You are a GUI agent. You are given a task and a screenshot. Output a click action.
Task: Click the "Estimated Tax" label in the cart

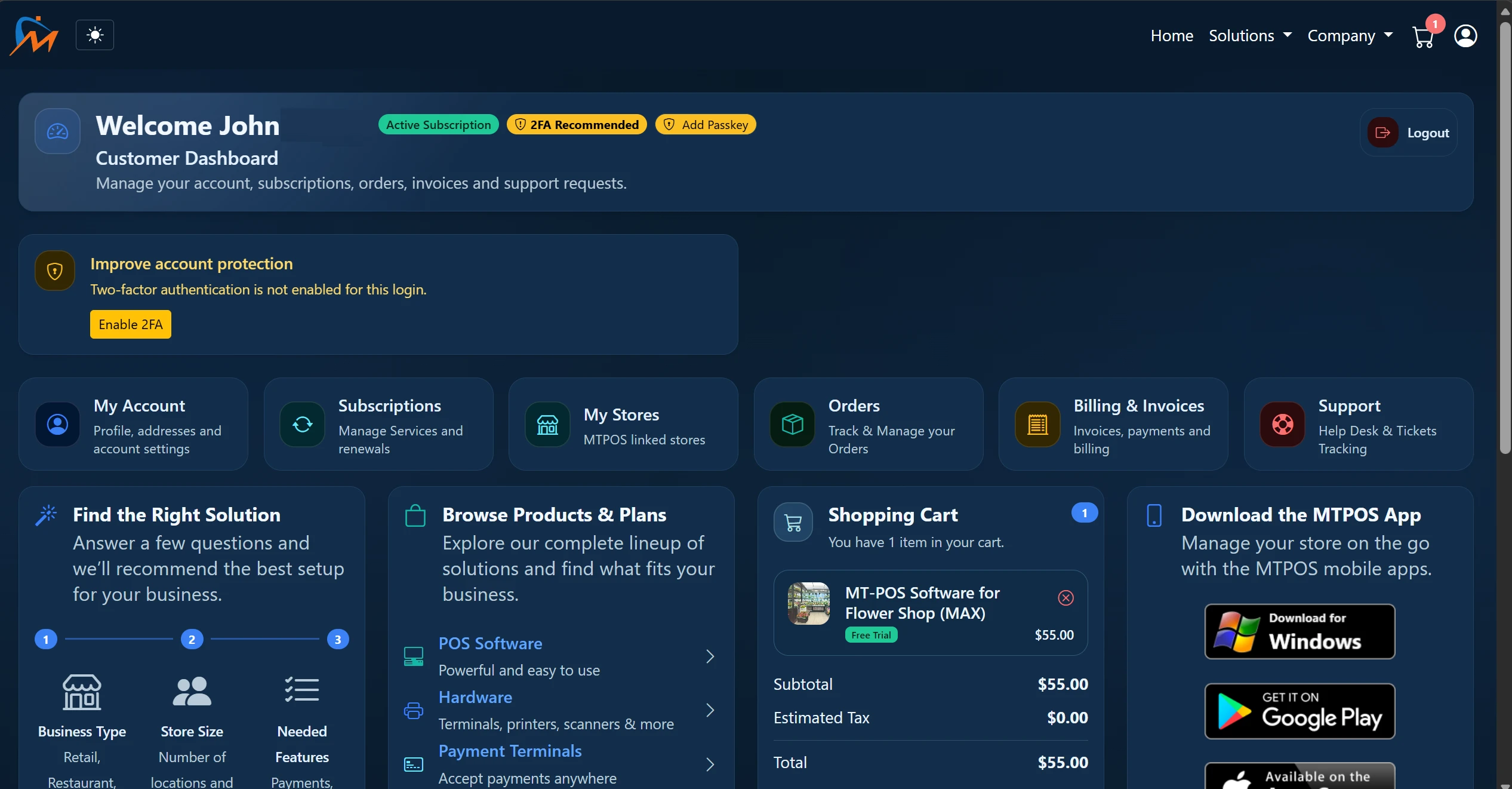click(x=821, y=717)
